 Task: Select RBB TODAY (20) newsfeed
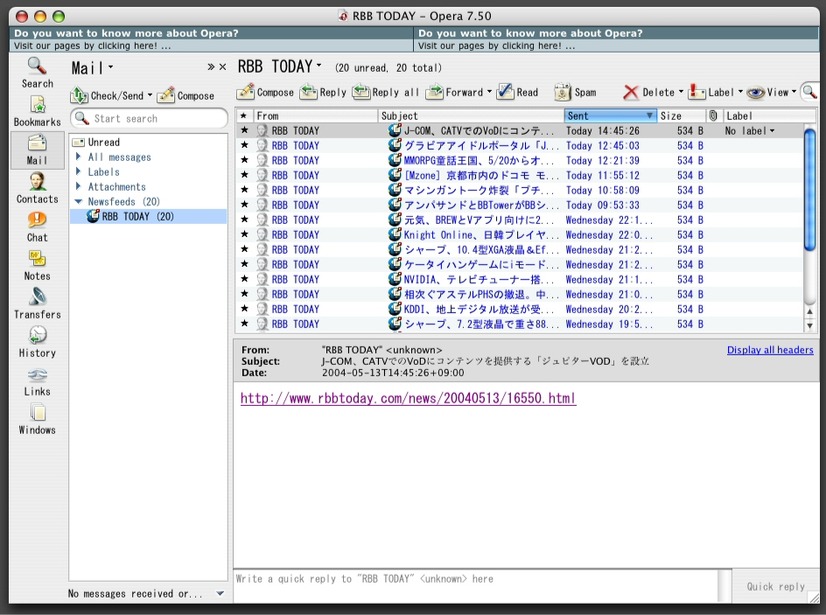point(149,216)
